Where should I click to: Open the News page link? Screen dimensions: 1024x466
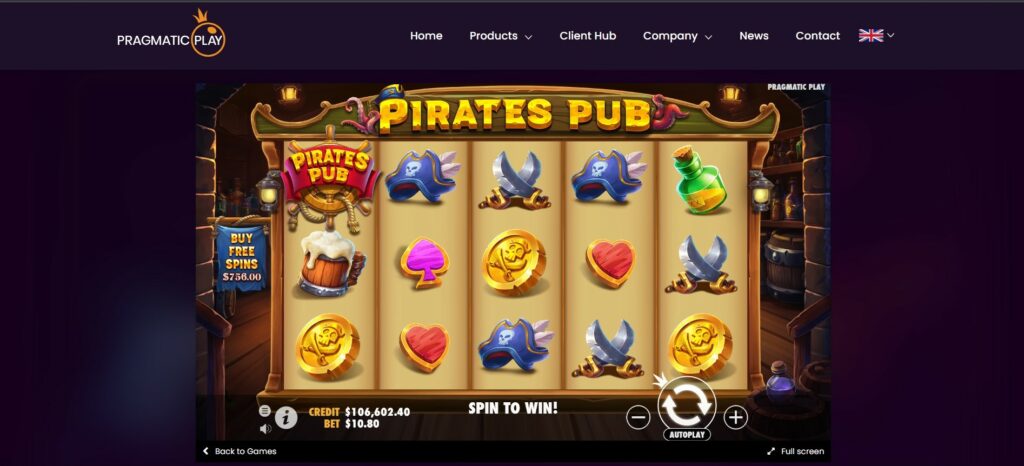tap(754, 36)
